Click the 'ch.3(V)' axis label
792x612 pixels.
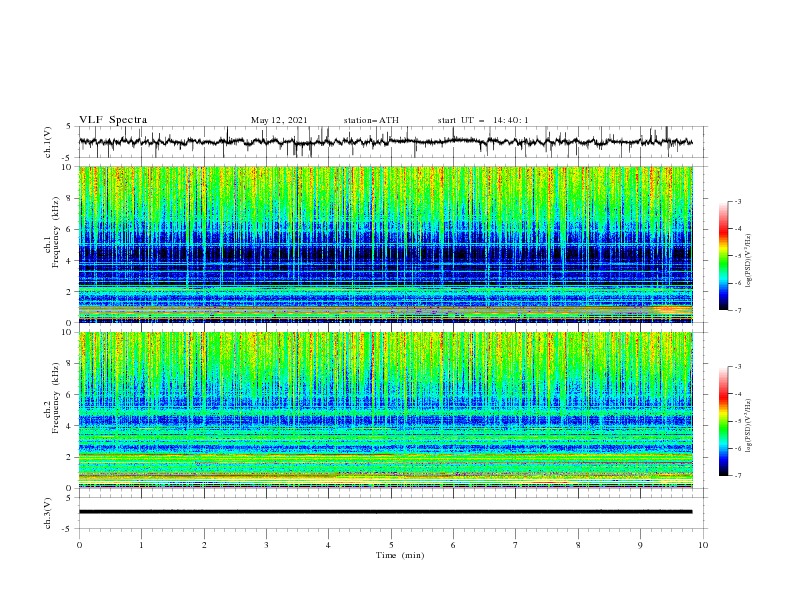point(48,513)
